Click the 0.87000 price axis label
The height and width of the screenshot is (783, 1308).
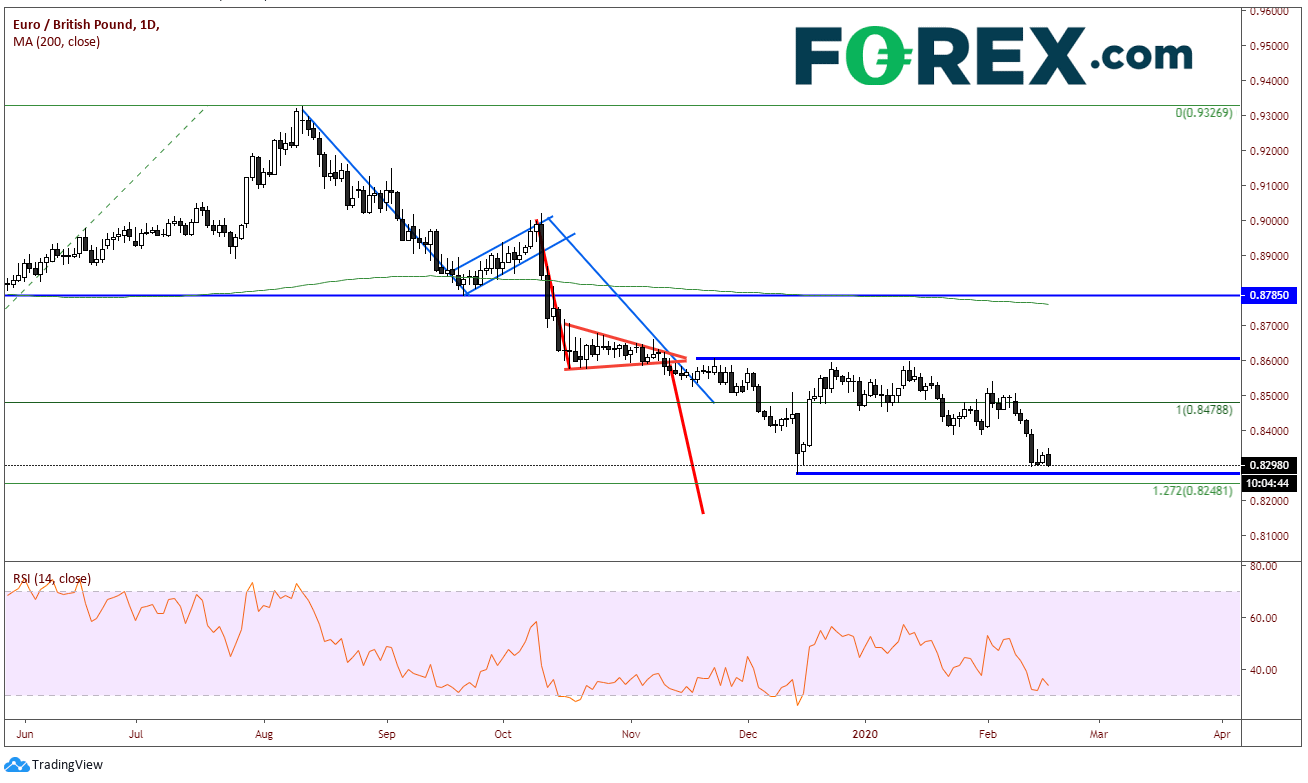pyautogui.click(x=1267, y=326)
